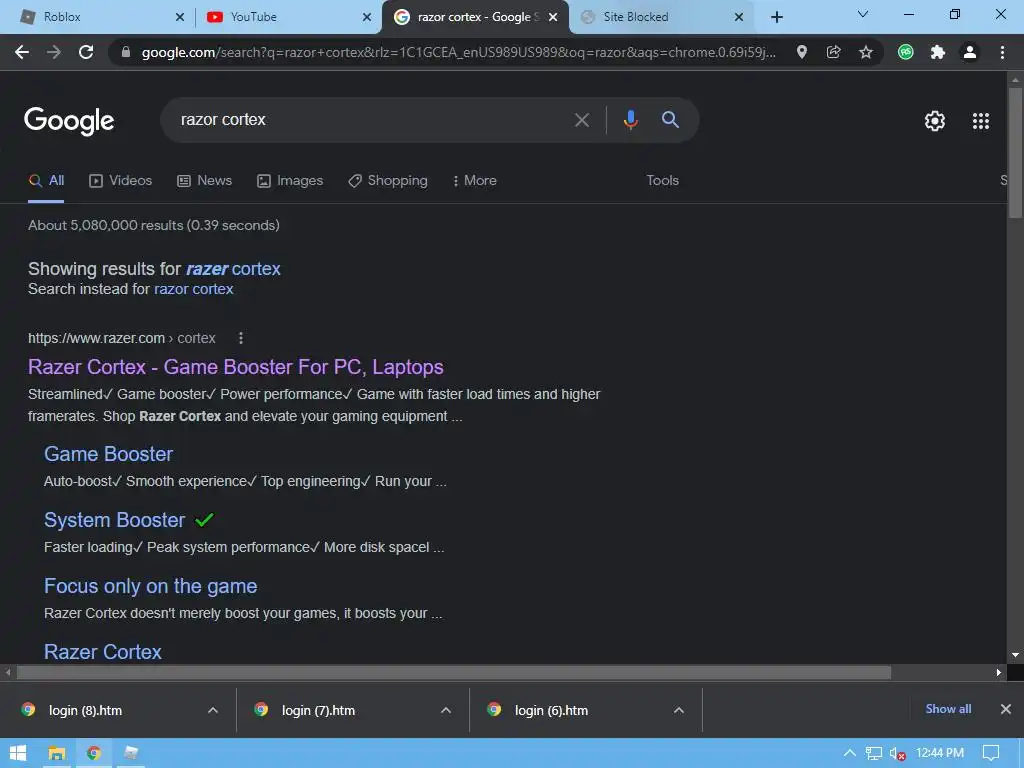Viewport: 1024px width, 768px height.
Task: Close the Roblox tab
Action: pos(180,17)
